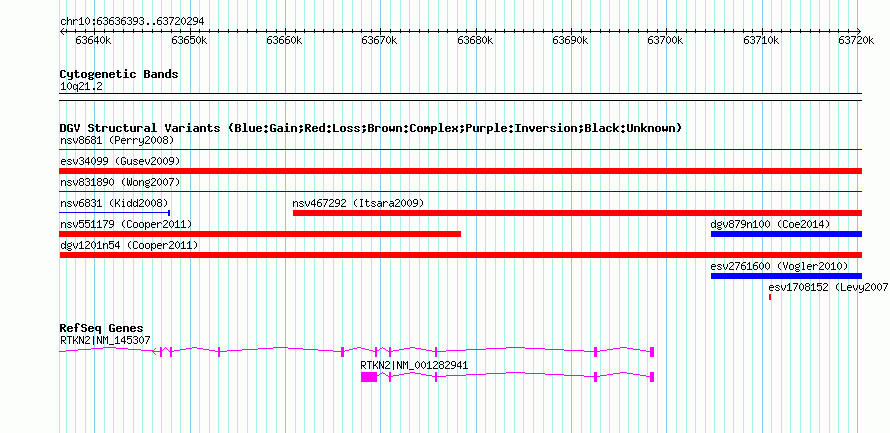Image resolution: width=890 pixels, height=433 pixels.
Task: Open variant esv2761600 (Vogler2010) label
Action: tap(779, 266)
